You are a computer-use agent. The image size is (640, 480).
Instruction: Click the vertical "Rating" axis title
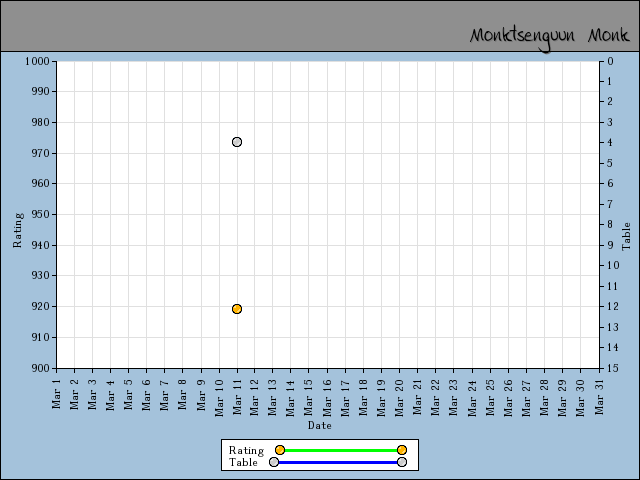point(18,230)
